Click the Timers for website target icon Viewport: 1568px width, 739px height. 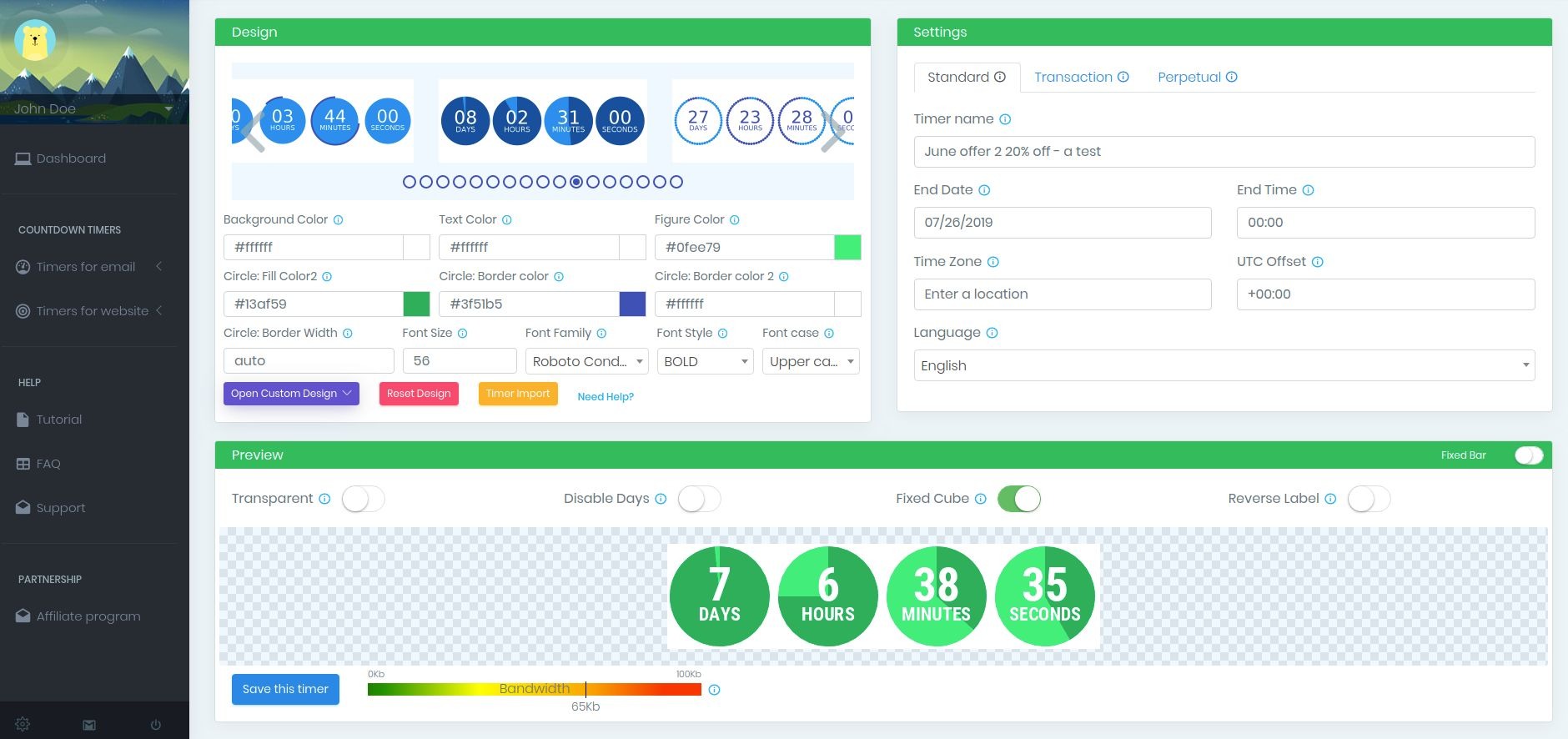23,311
